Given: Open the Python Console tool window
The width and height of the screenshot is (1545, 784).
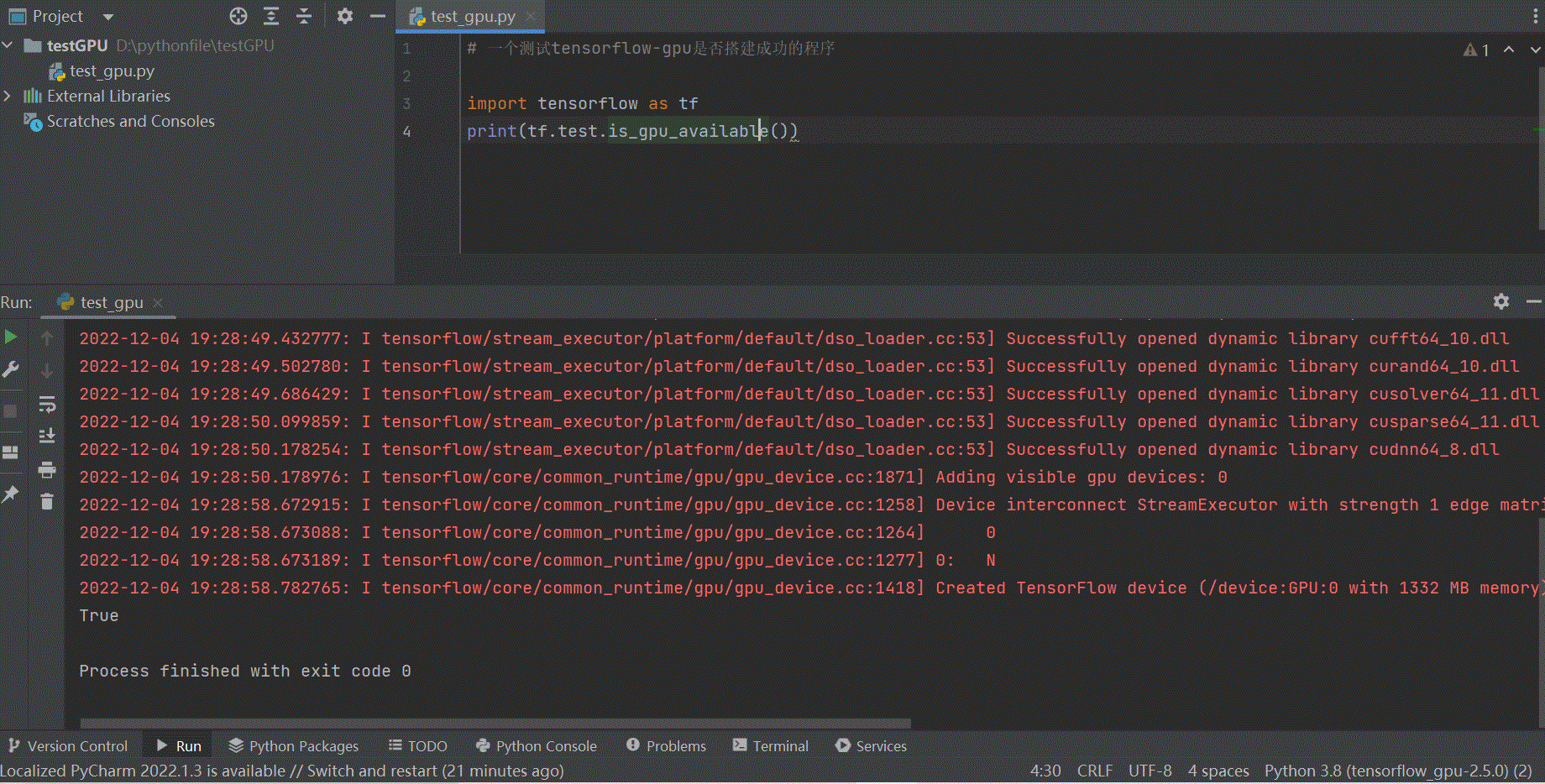Looking at the screenshot, I should pos(536,745).
